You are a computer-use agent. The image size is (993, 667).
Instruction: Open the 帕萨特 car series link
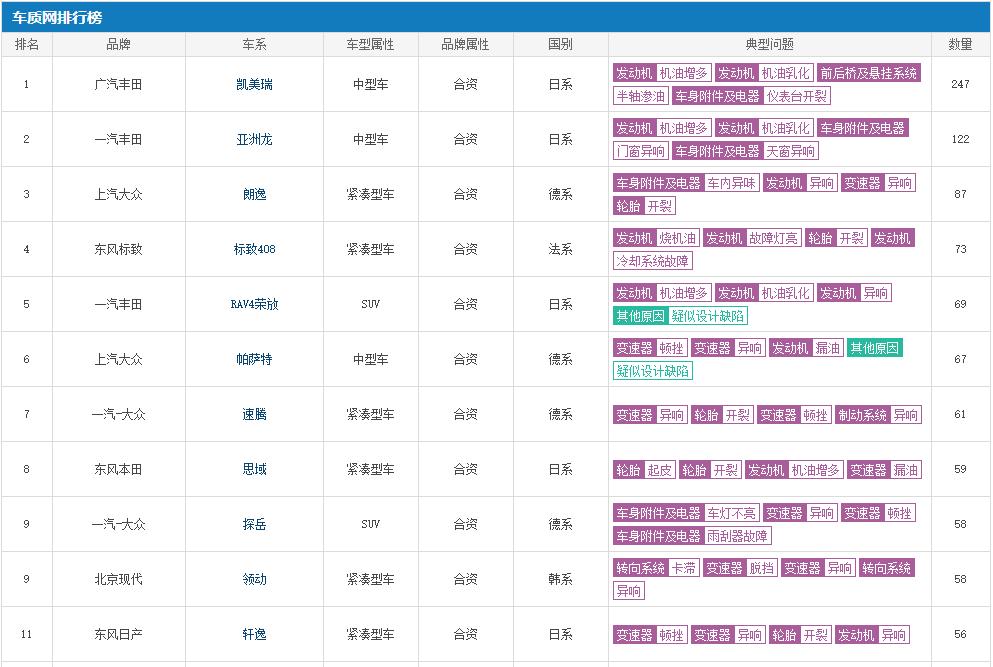254,360
